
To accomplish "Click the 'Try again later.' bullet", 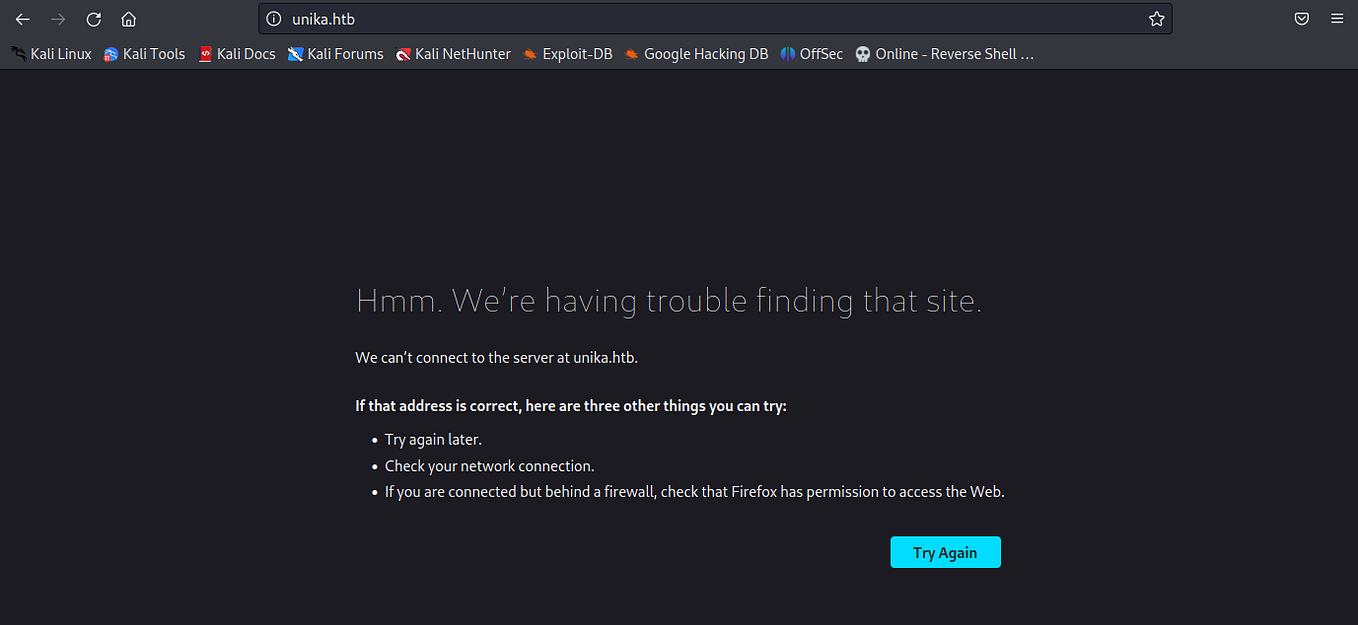I will (x=433, y=440).
